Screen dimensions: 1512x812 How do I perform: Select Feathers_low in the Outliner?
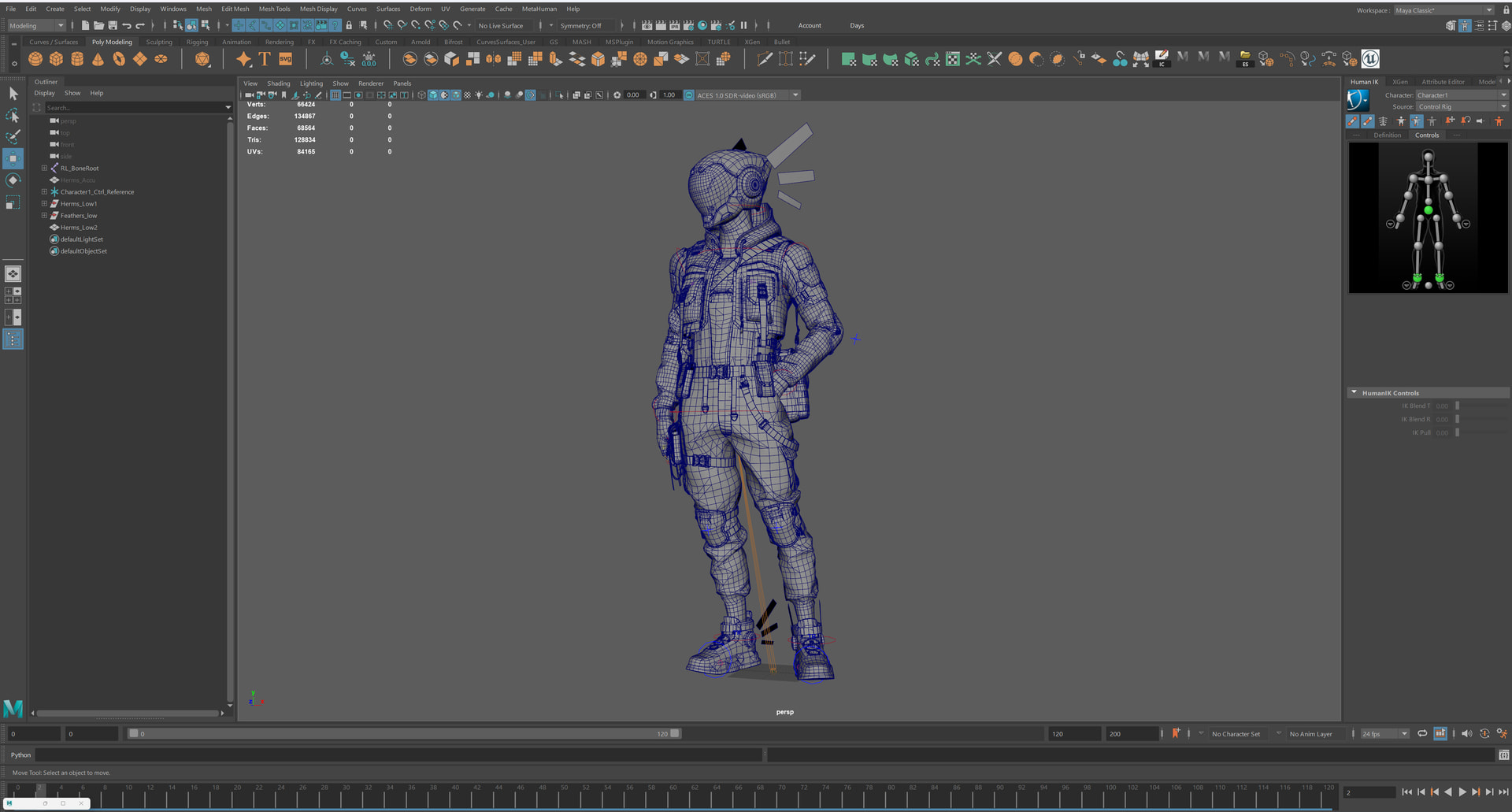click(x=79, y=216)
